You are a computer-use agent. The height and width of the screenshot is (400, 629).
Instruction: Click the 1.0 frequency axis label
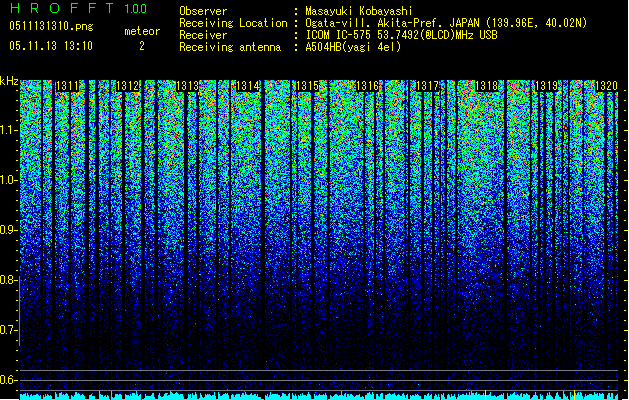[x=9, y=180]
